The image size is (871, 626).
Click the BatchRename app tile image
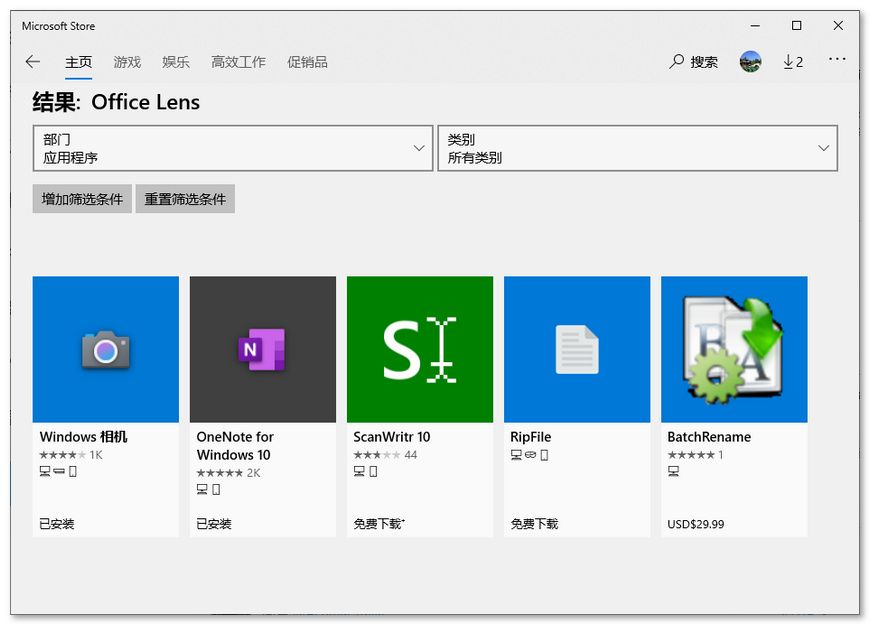[734, 349]
